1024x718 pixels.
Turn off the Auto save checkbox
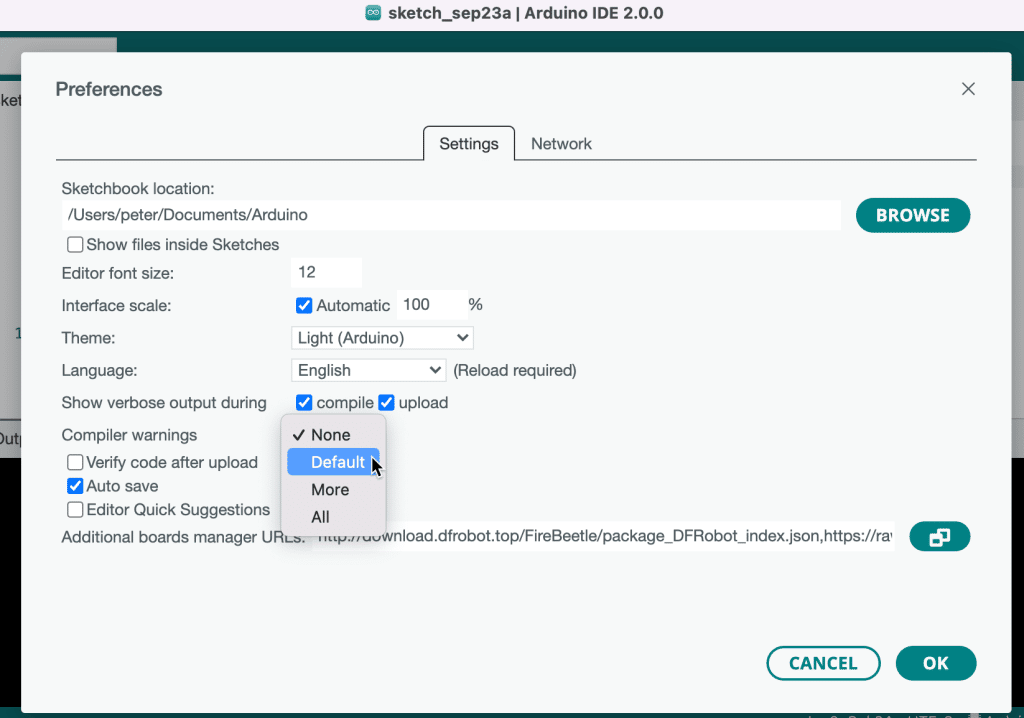(75, 486)
